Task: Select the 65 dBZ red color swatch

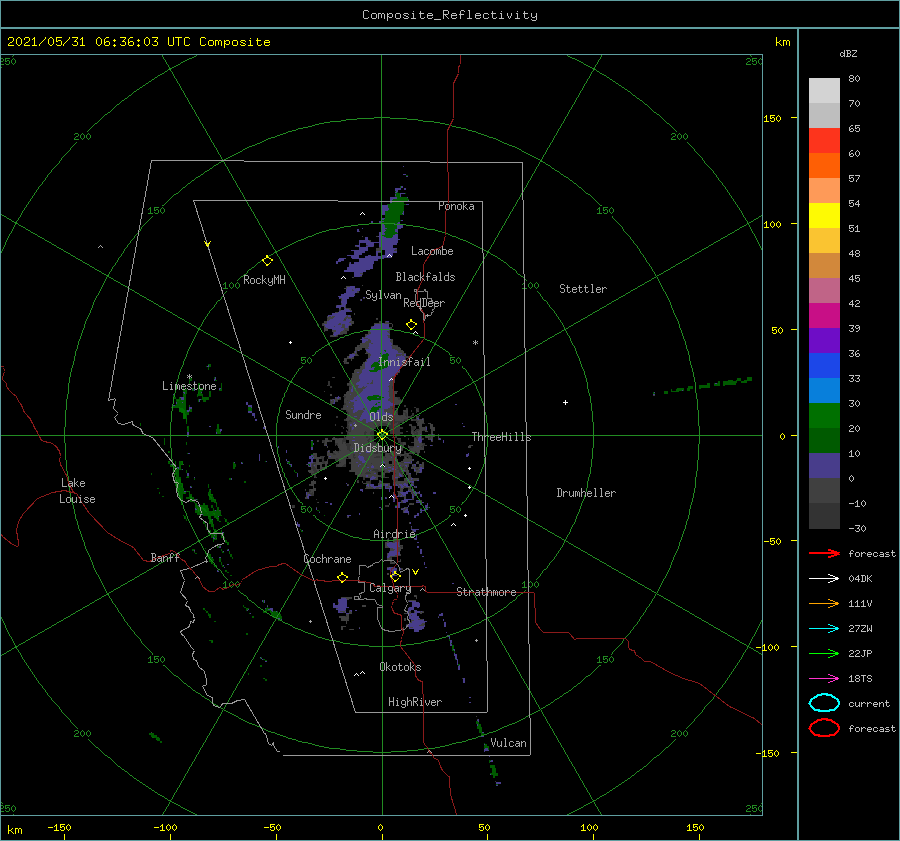Action: pos(824,141)
